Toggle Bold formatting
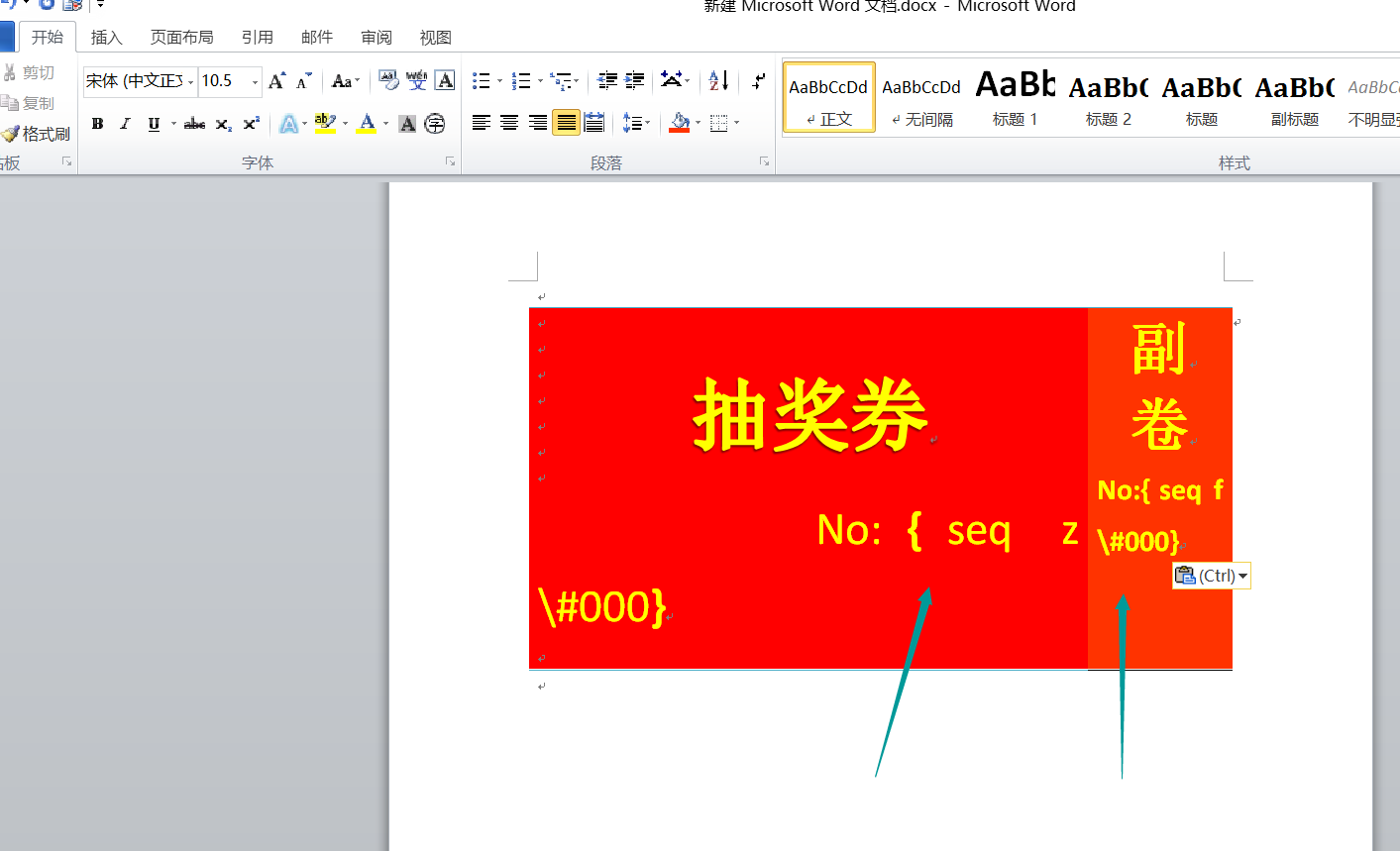The width and height of the screenshot is (1400, 851). pyautogui.click(x=97, y=124)
